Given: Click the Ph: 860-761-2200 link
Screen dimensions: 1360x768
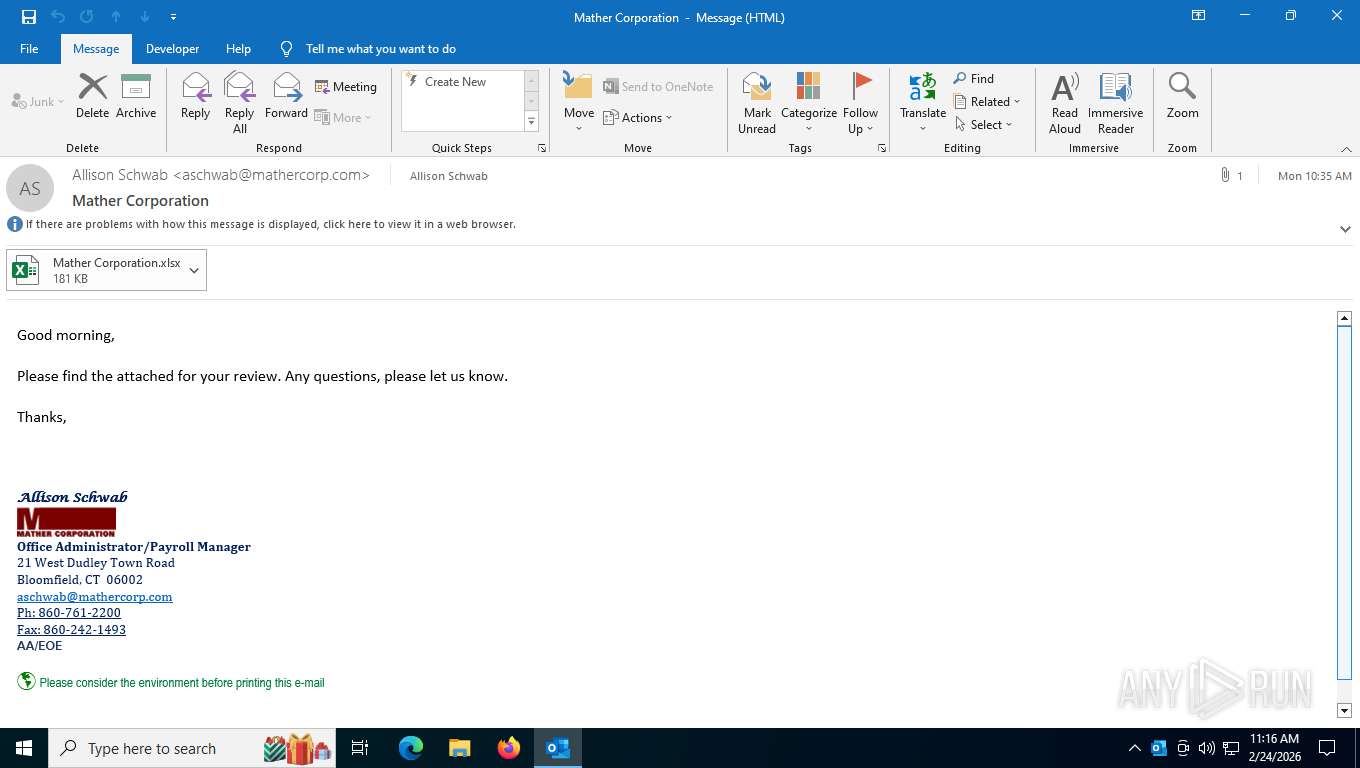Looking at the screenshot, I should [69, 613].
